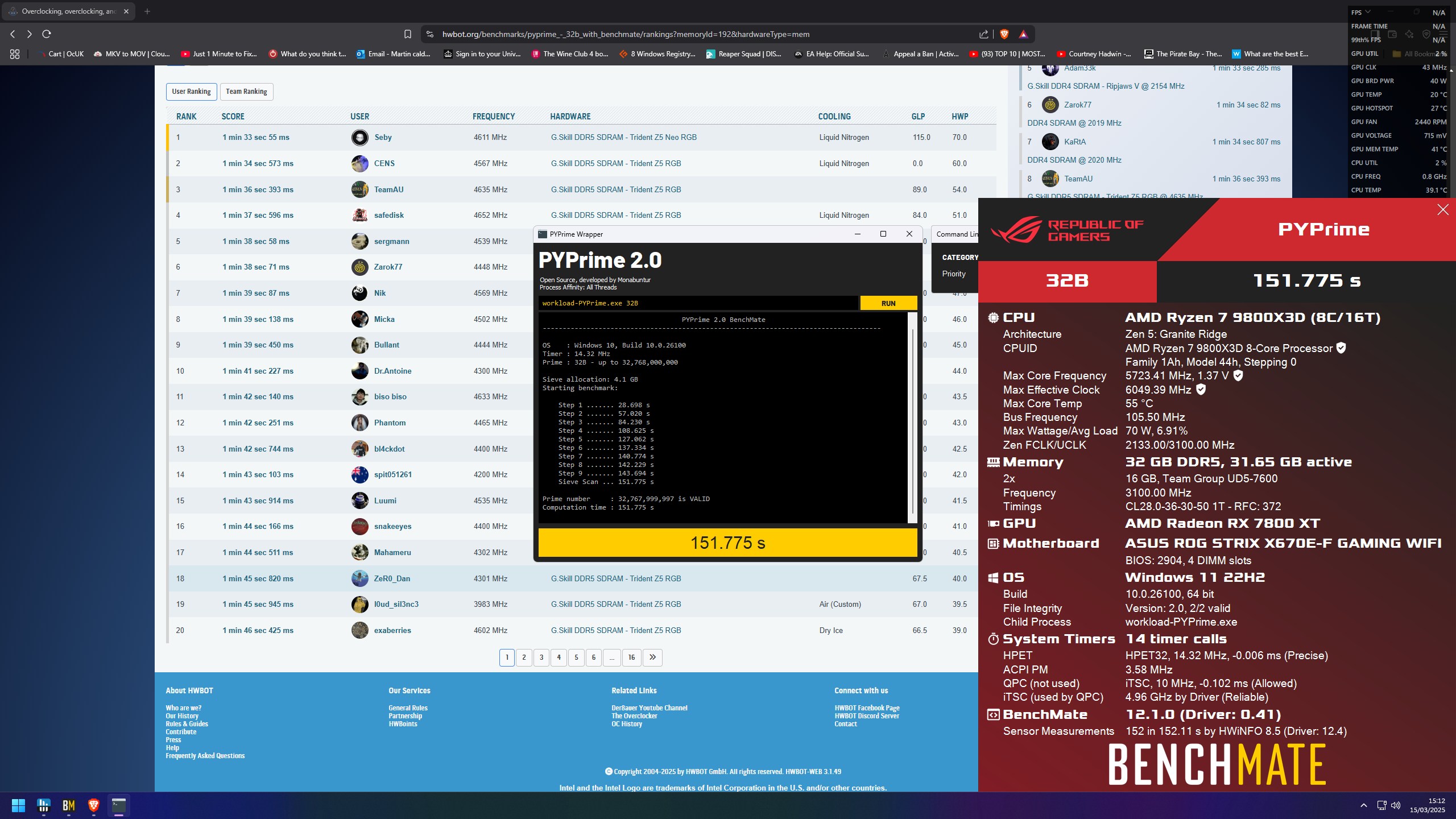Image resolution: width=1456 pixels, height=819 pixels.
Task: Click the yellow 151.775 s result bar
Action: [727, 543]
